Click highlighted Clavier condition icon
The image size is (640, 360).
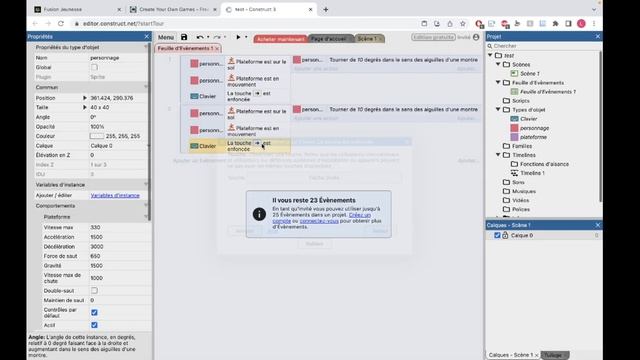tap(194, 146)
